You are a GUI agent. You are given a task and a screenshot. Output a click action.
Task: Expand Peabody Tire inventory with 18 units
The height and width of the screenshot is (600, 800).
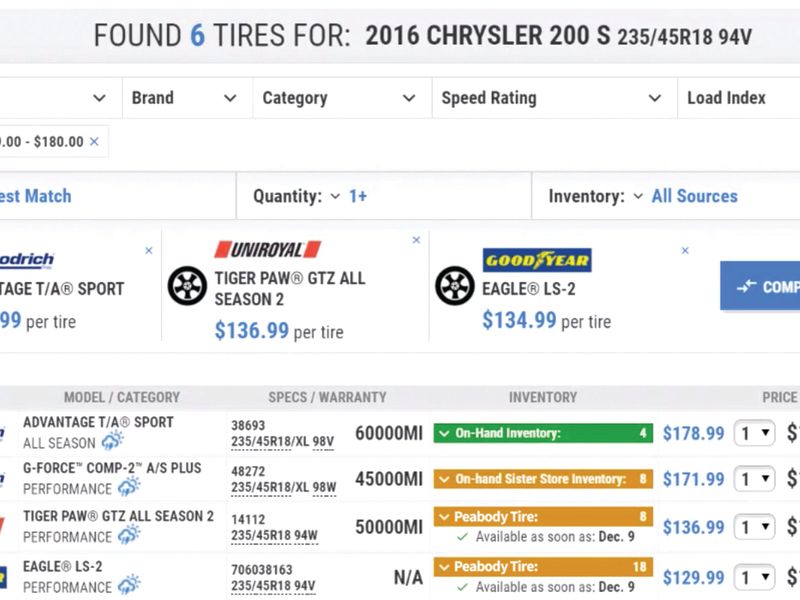543,567
